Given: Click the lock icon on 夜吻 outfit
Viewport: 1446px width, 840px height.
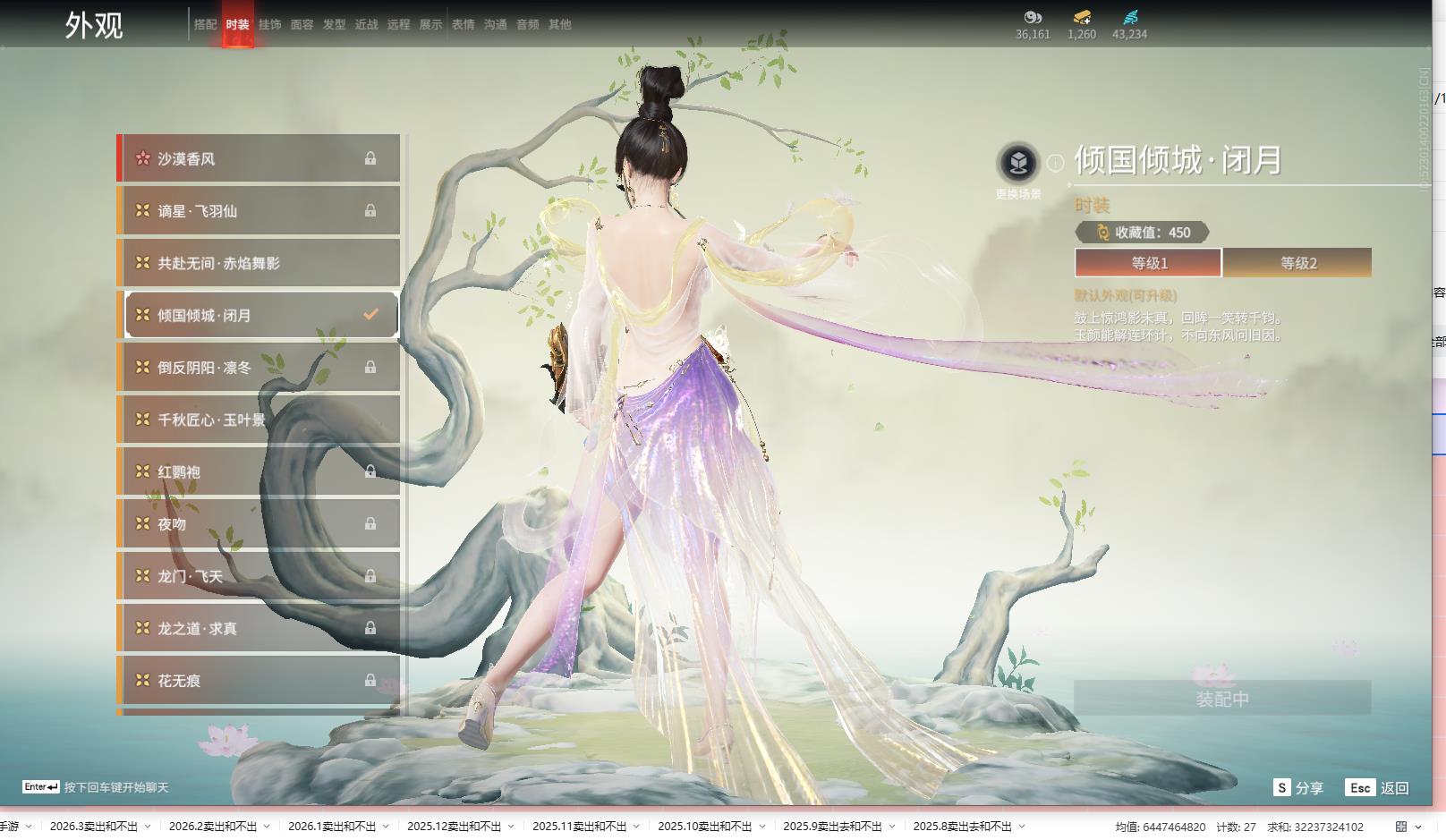Looking at the screenshot, I should (x=370, y=523).
